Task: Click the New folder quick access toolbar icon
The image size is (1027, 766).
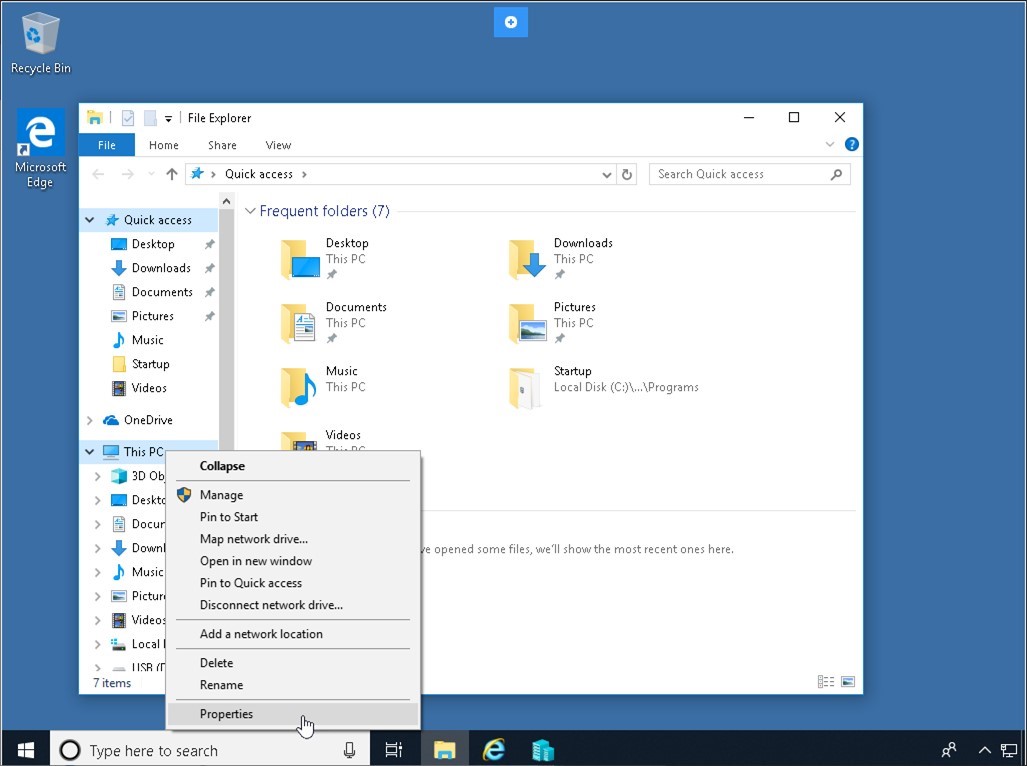Action: tap(150, 118)
